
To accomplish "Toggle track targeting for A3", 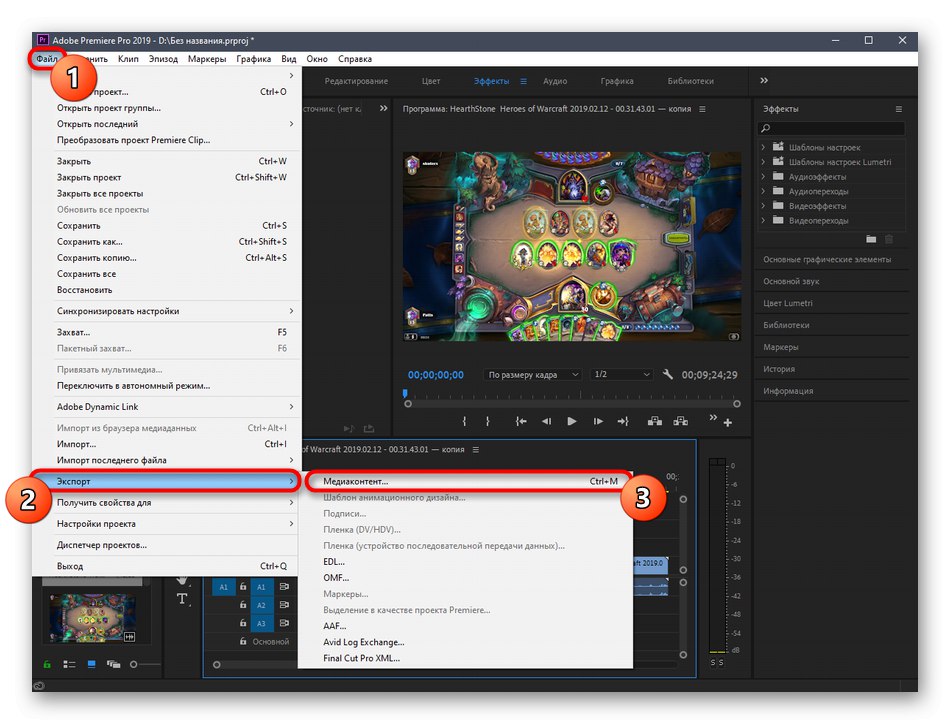I will pyautogui.click(x=262, y=623).
